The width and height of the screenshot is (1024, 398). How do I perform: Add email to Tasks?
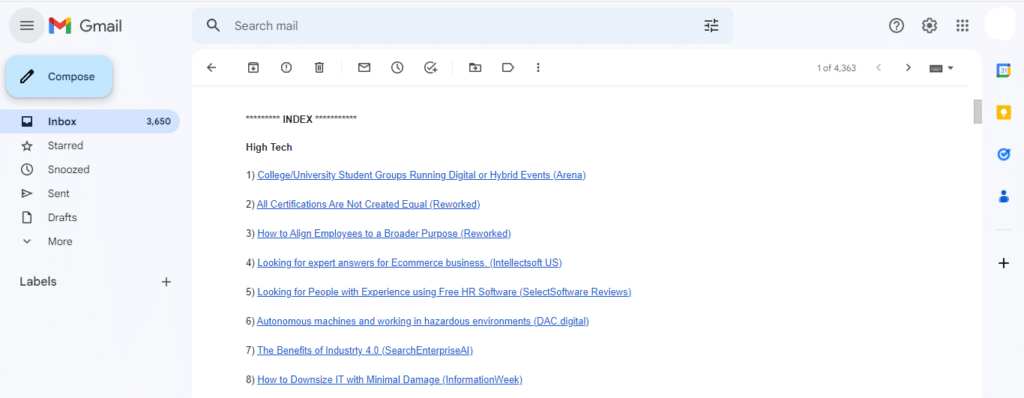pos(430,67)
